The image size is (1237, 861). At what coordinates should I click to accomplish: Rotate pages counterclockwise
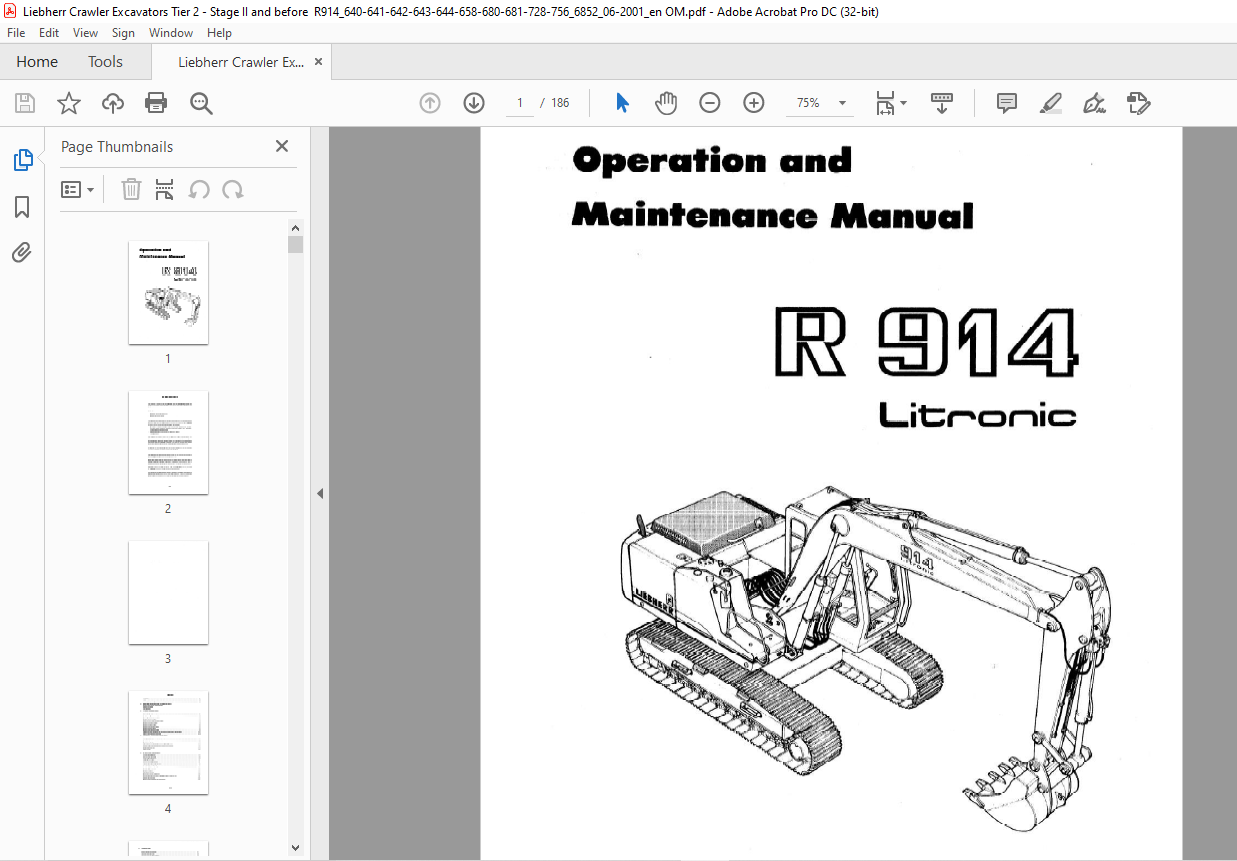click(x=199, y=190)
